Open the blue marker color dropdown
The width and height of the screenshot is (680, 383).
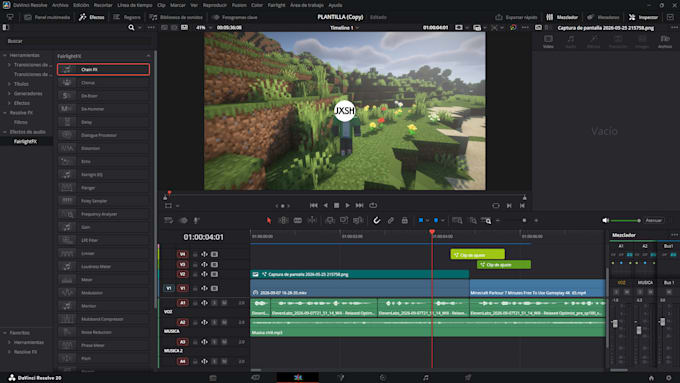[442, 220]
